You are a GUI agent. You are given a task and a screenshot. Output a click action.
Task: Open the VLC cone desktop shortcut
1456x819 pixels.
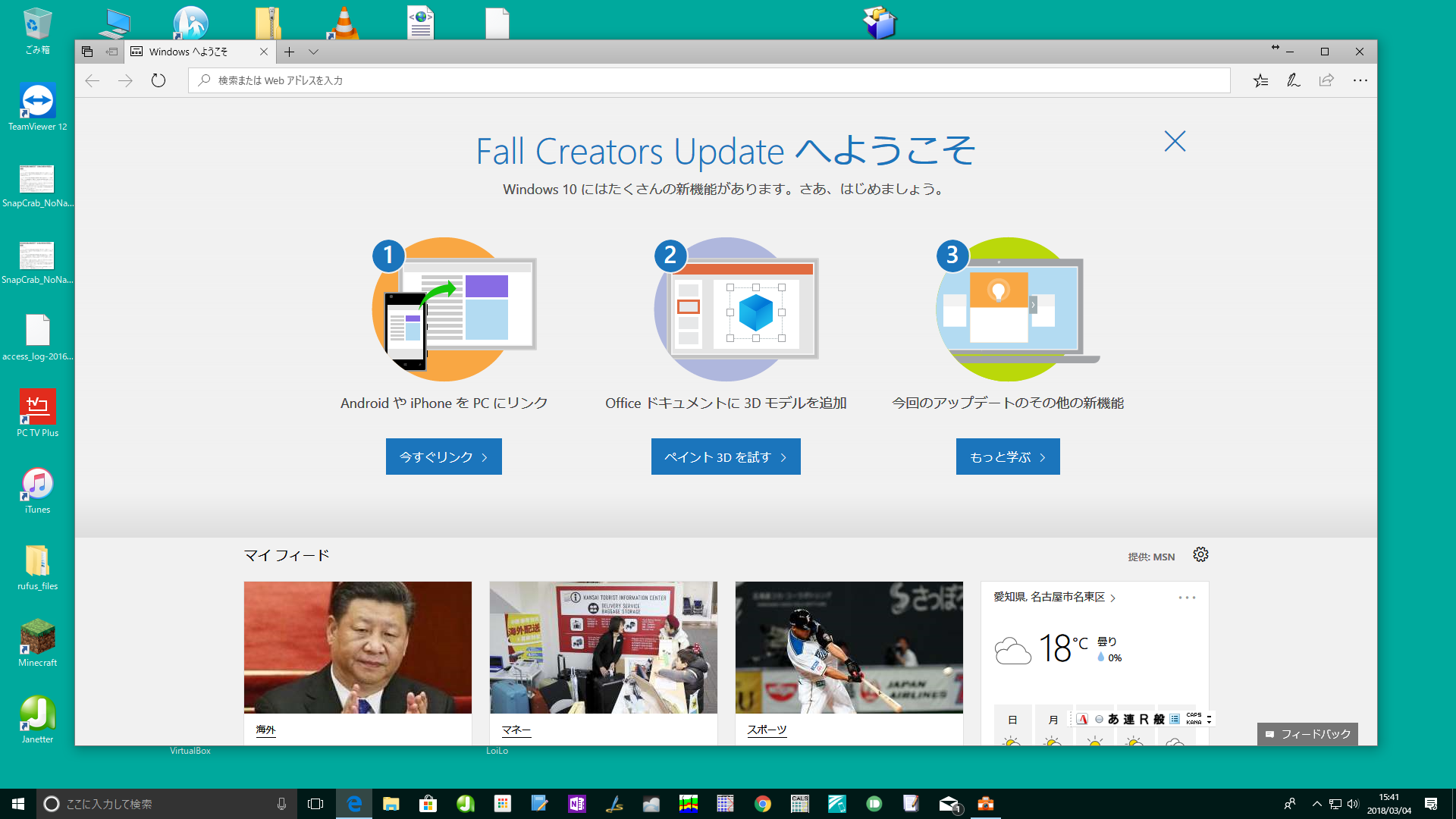pos(343,23)
